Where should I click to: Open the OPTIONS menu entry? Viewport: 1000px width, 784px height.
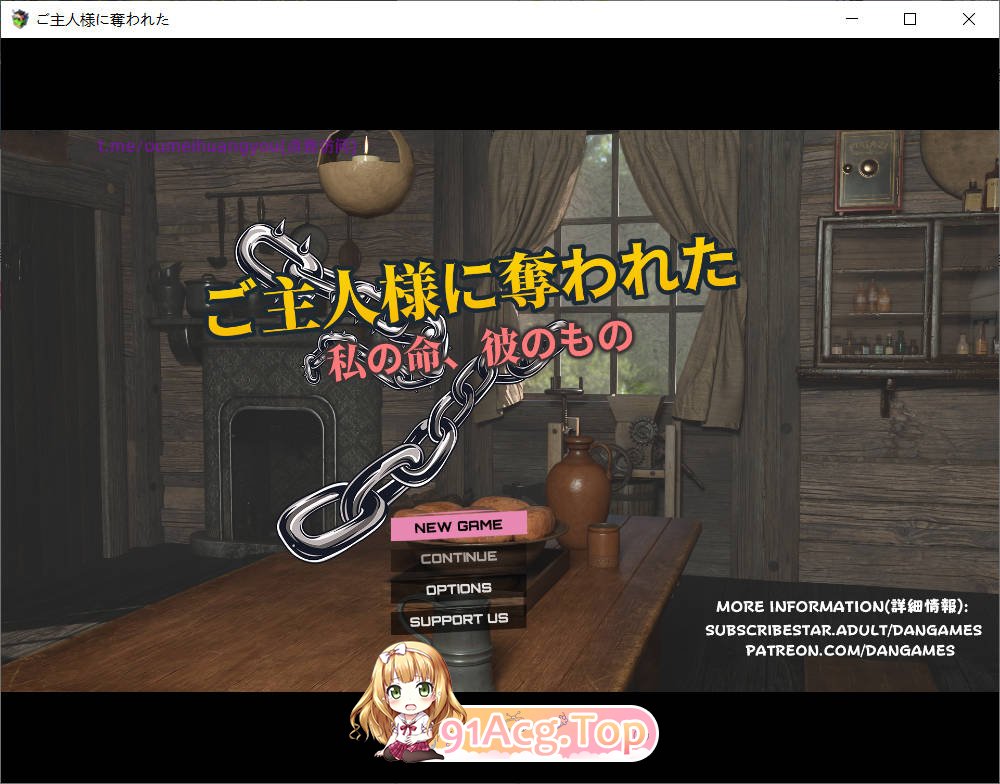pyautogui.click(x=459, y=588)
